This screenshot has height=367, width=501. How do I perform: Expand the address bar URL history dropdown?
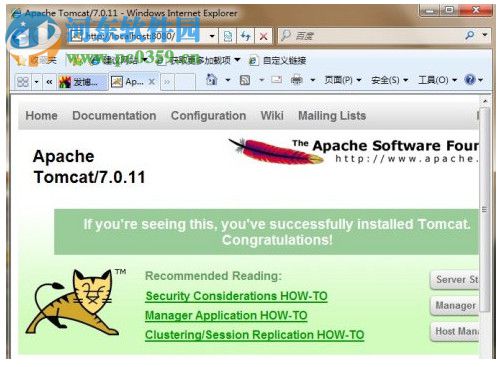coord(212,36)
